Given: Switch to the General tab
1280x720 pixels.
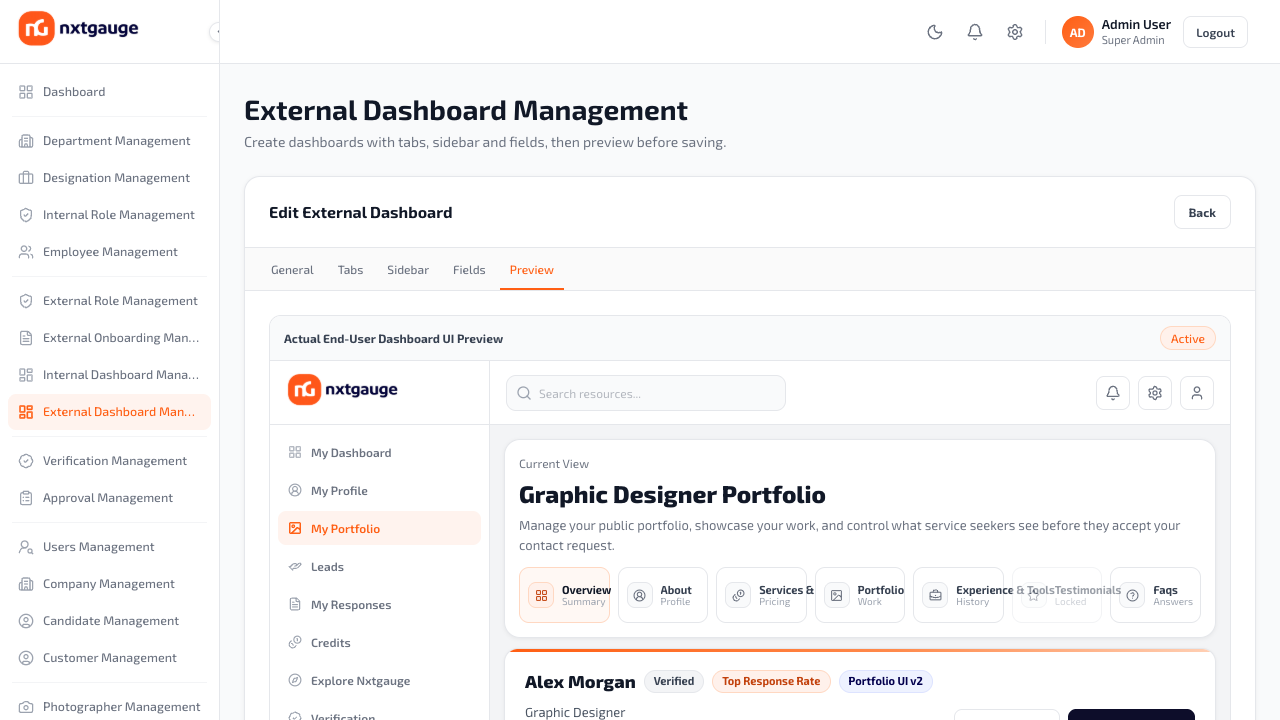Looking at the screenshot, I should point(292,270).
